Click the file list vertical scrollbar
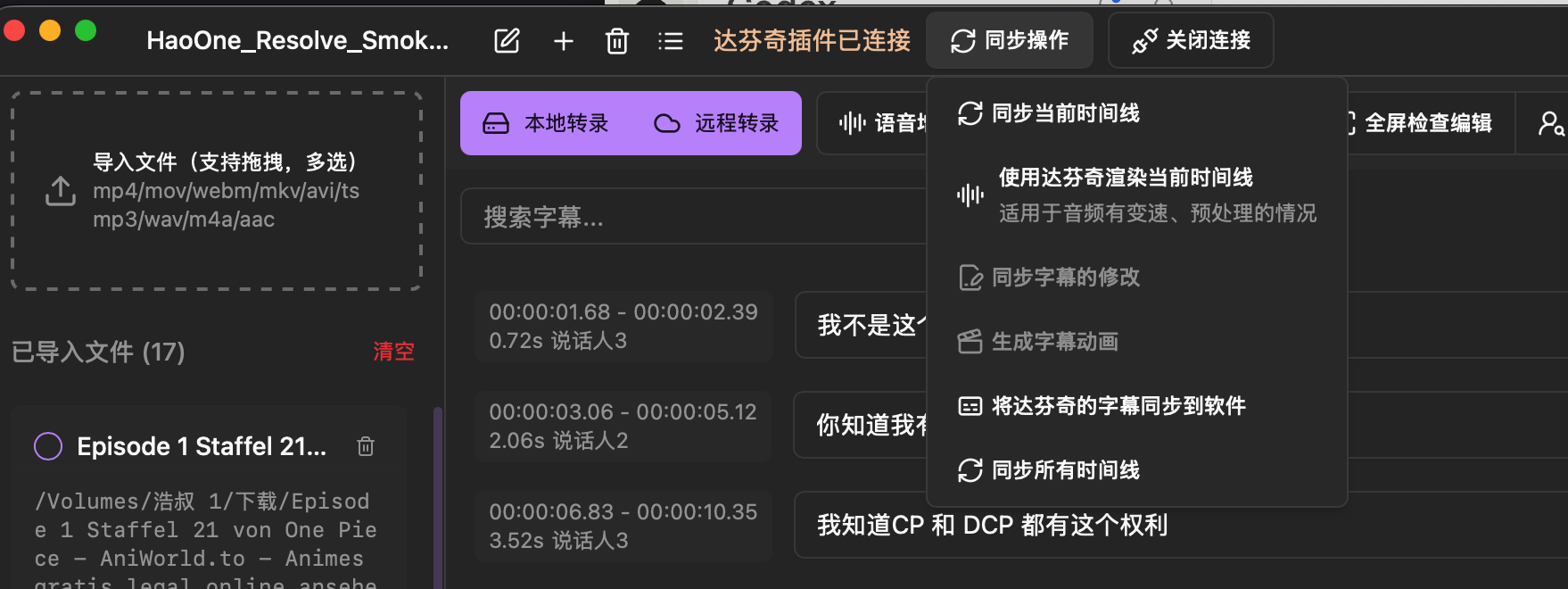Viewport: 1568px width, 589px height. coord(437,497)
